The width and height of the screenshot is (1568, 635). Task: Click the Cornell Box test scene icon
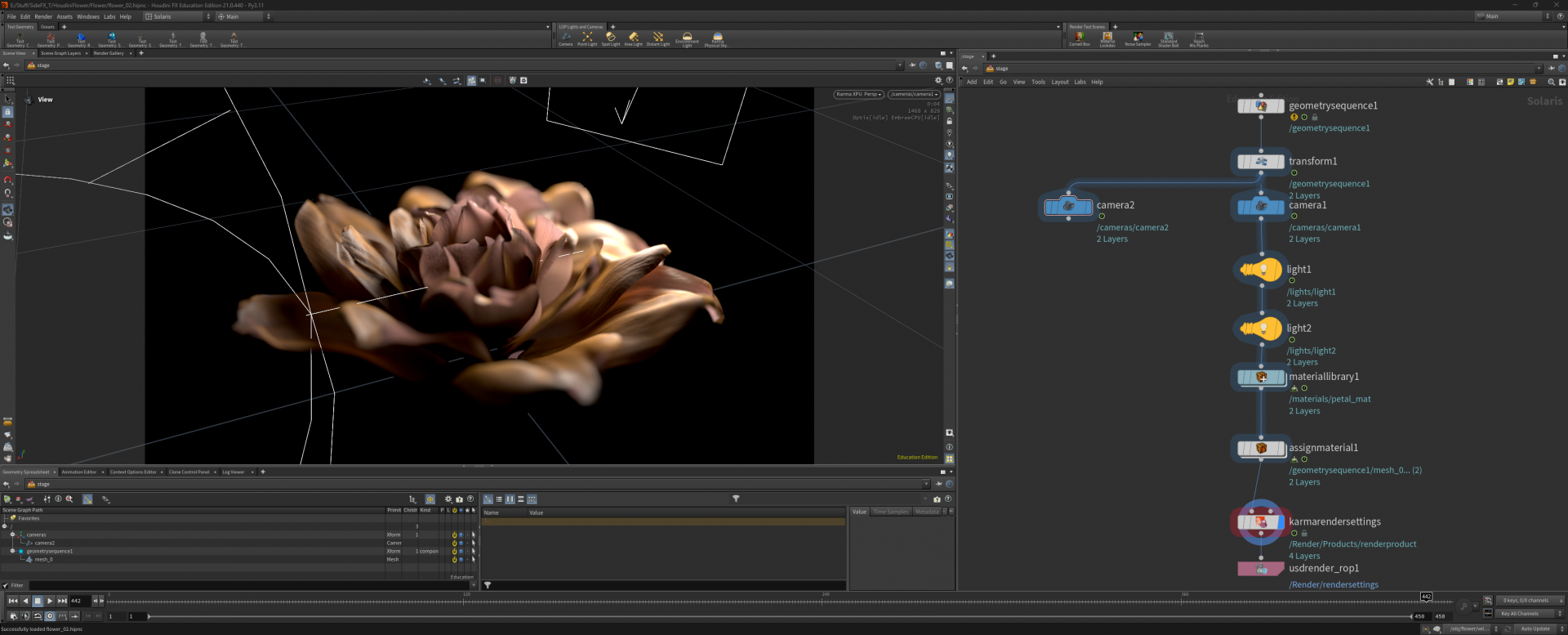pos(1080,38)
